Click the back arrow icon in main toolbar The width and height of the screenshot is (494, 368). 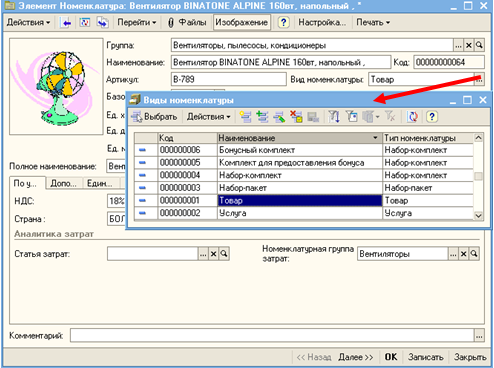click(x=66, y=23)
